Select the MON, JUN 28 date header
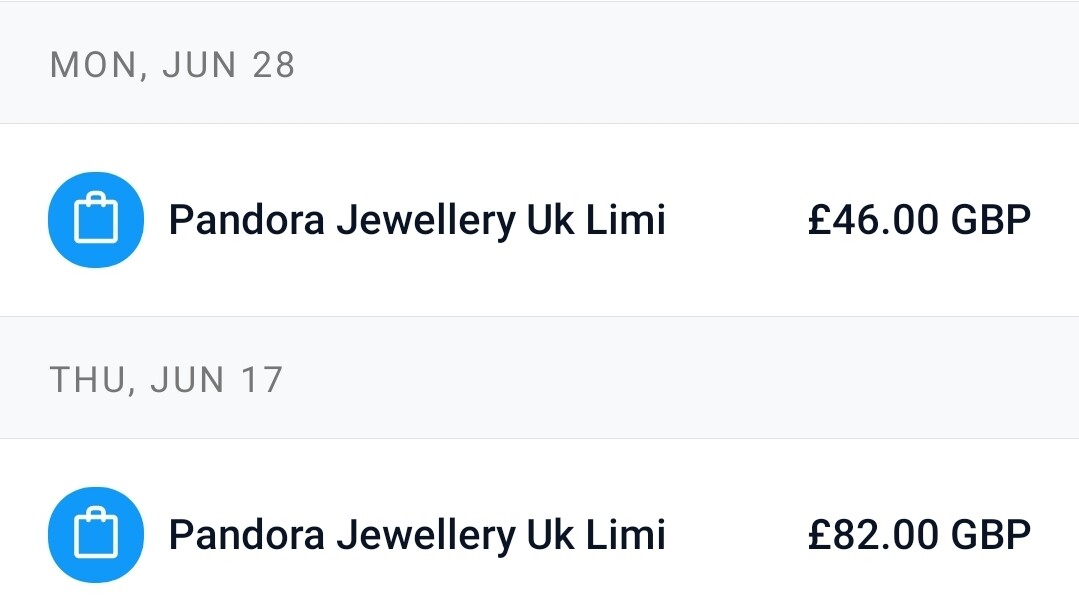Screen dimensions: 1079x615 pos(173,65)
